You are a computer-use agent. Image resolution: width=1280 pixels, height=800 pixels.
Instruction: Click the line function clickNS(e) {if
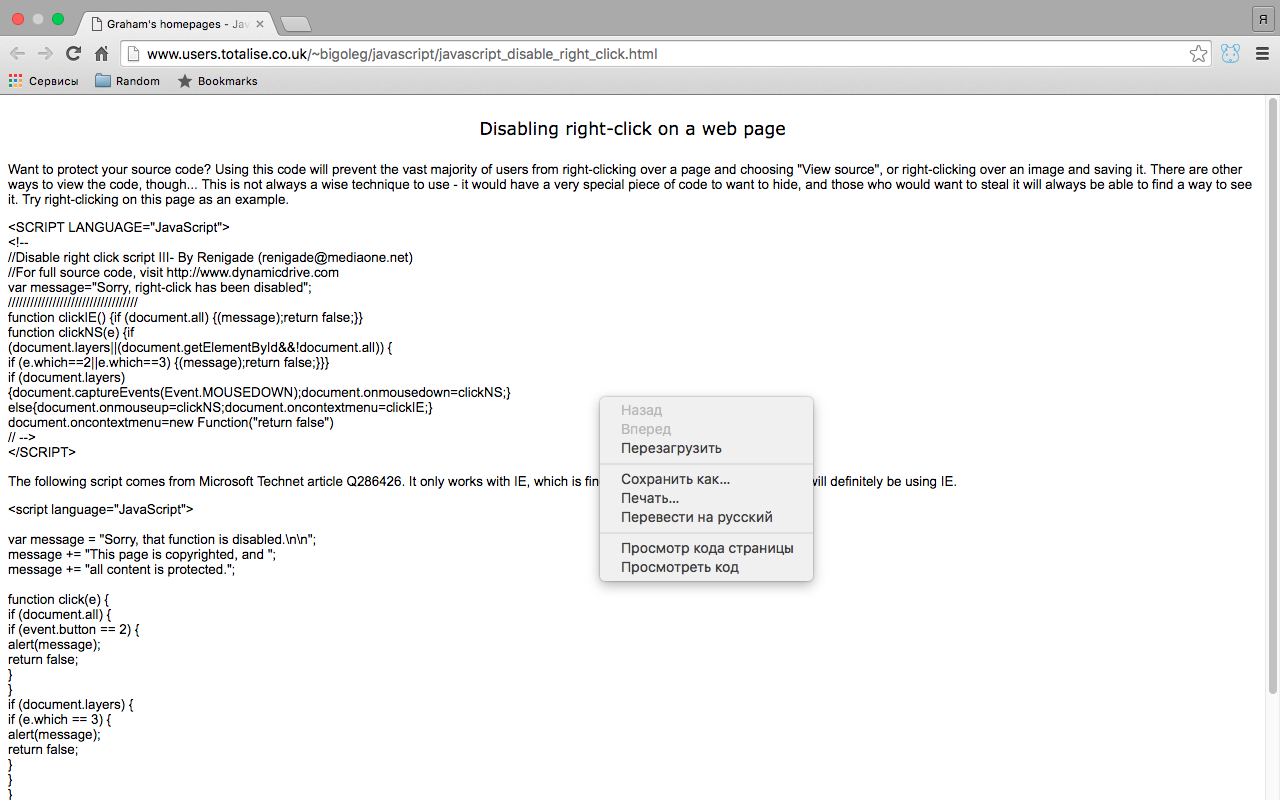71,332
